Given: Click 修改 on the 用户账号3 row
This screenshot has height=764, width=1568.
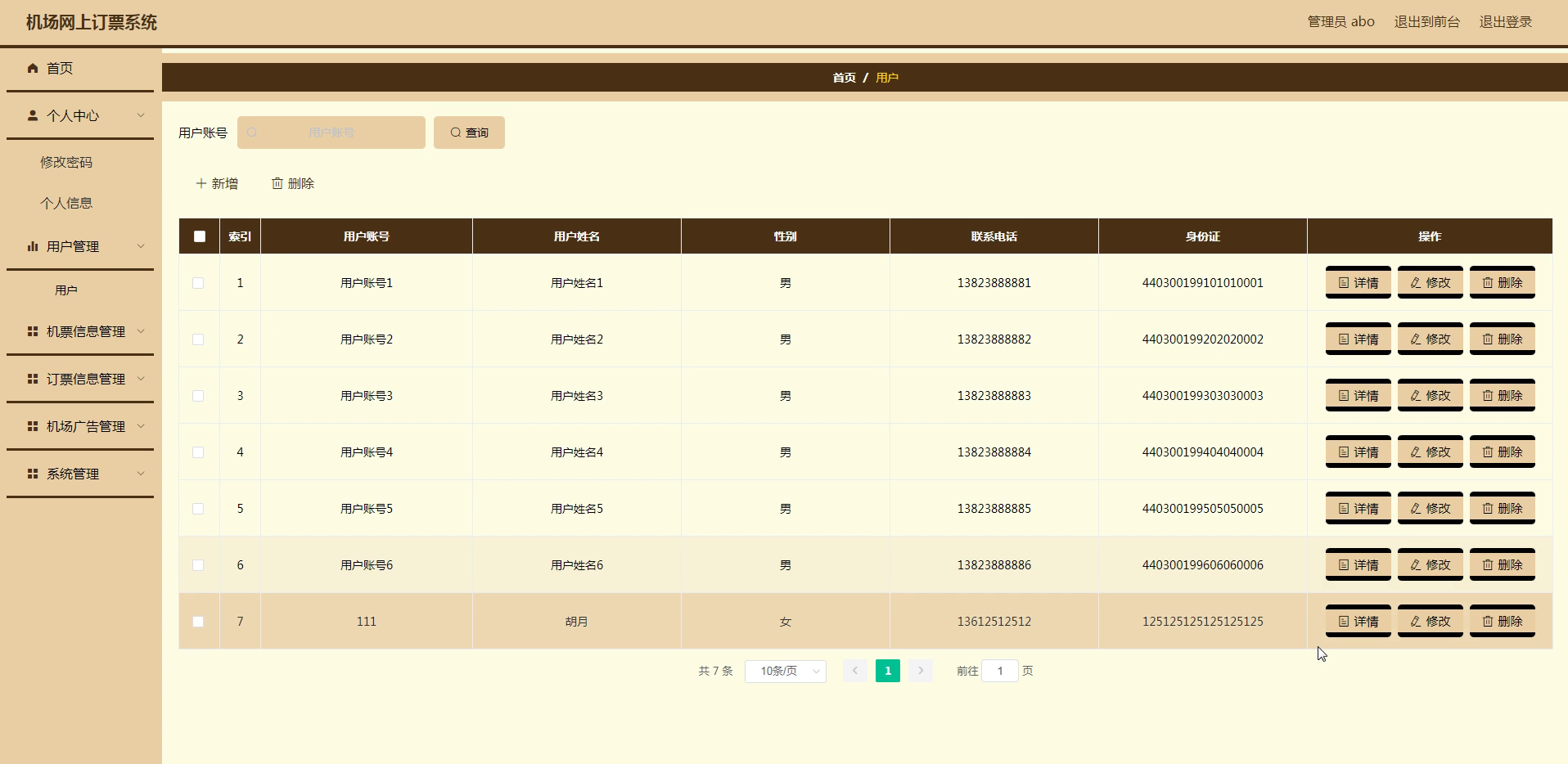Looking at the screenshot, I should (1431, 395).
